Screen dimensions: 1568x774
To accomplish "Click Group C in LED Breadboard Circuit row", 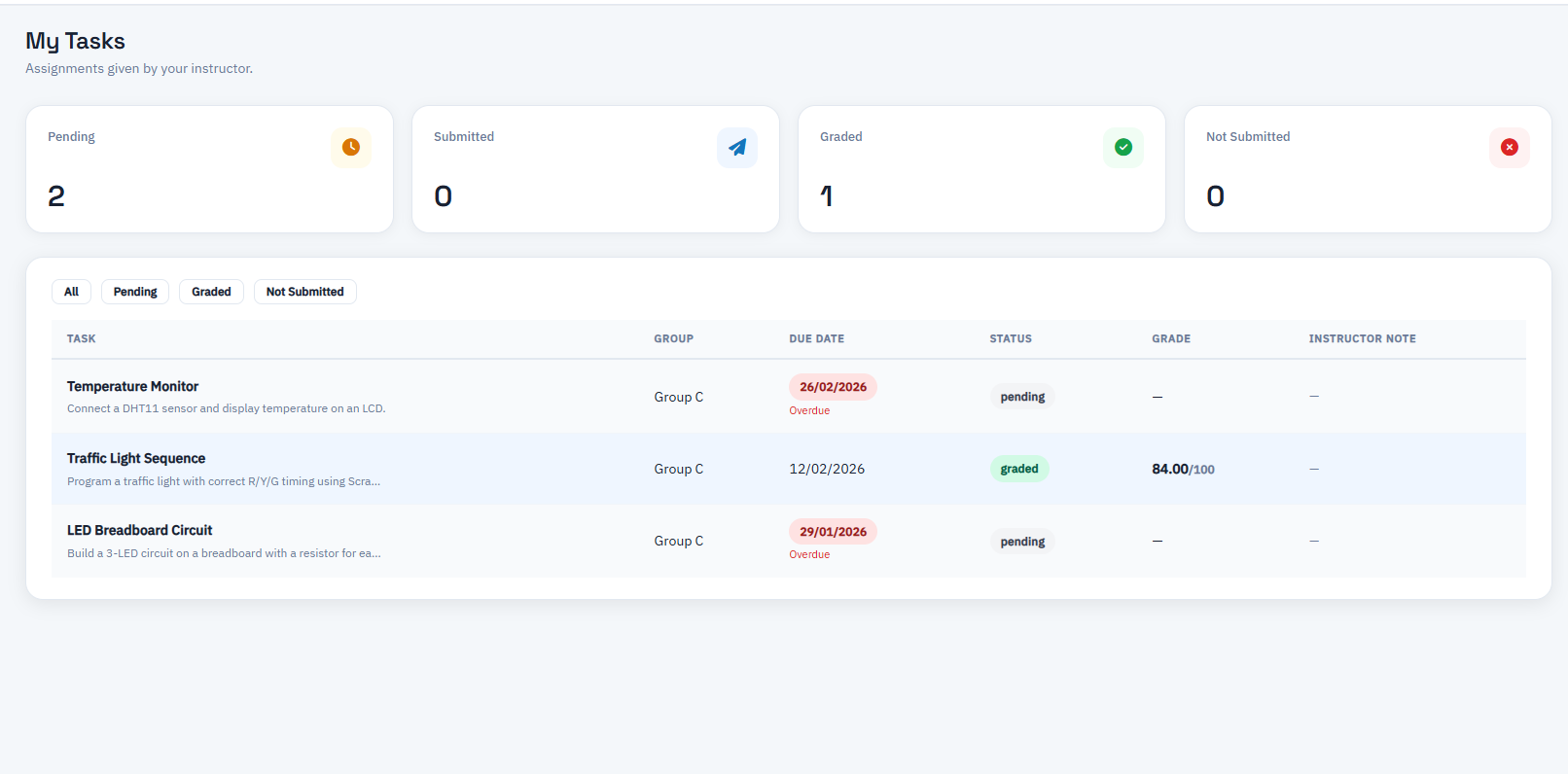I will [x=678, y=541].
